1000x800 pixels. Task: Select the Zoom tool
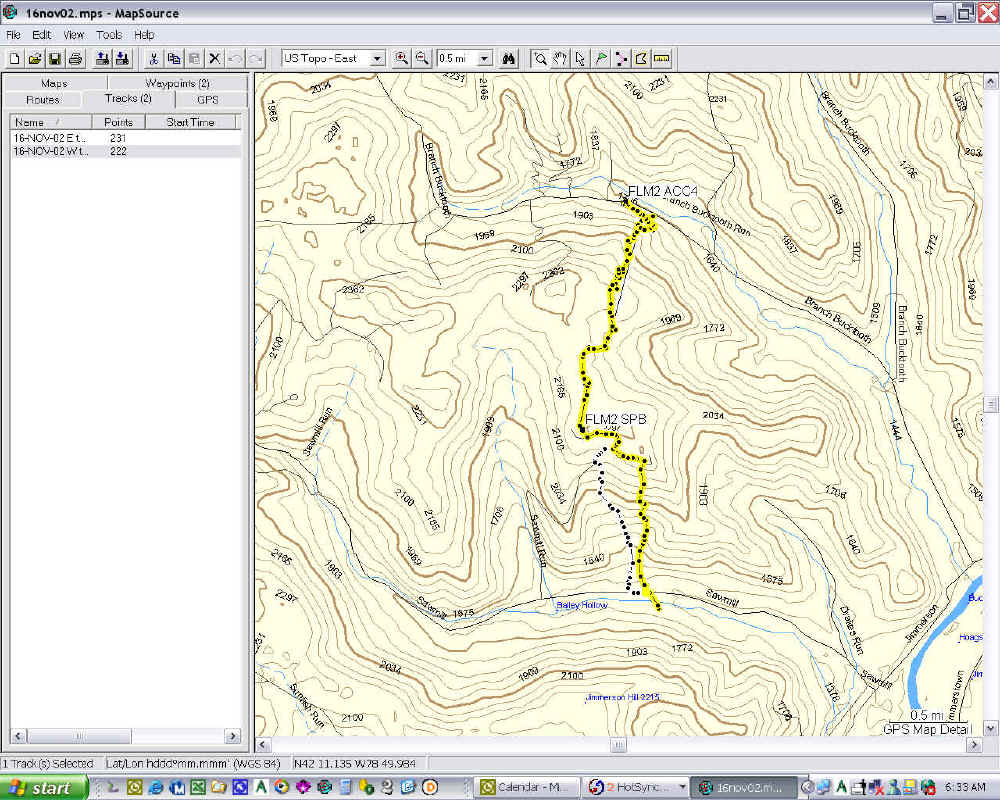[x=540, y=59]
